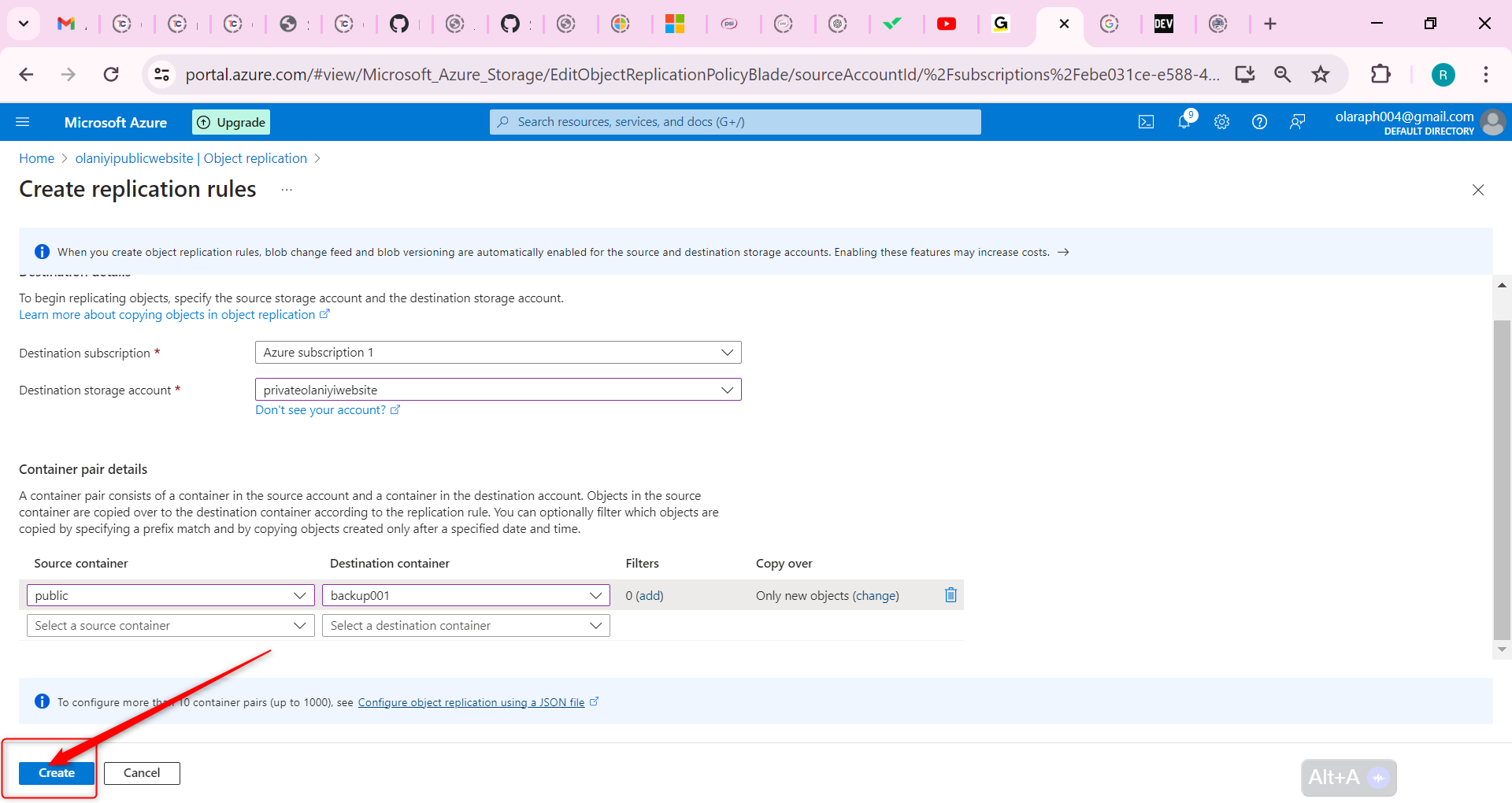Open Configure object replication using a JSON file
Image resolution: width=1512 pixels, height=803 pixels.
[x=478, y=702]
